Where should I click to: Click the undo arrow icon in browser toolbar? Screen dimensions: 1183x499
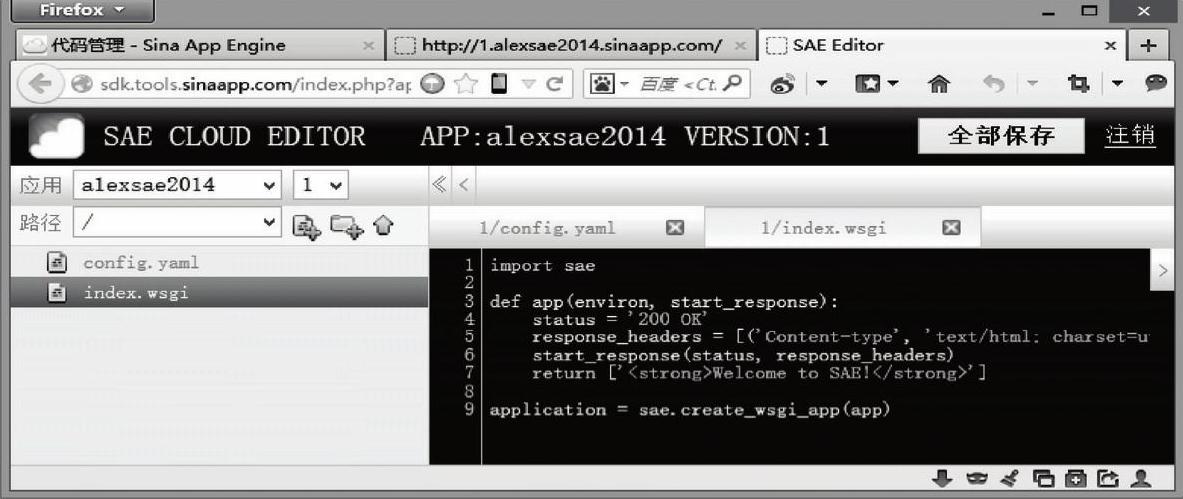[994, 85]
